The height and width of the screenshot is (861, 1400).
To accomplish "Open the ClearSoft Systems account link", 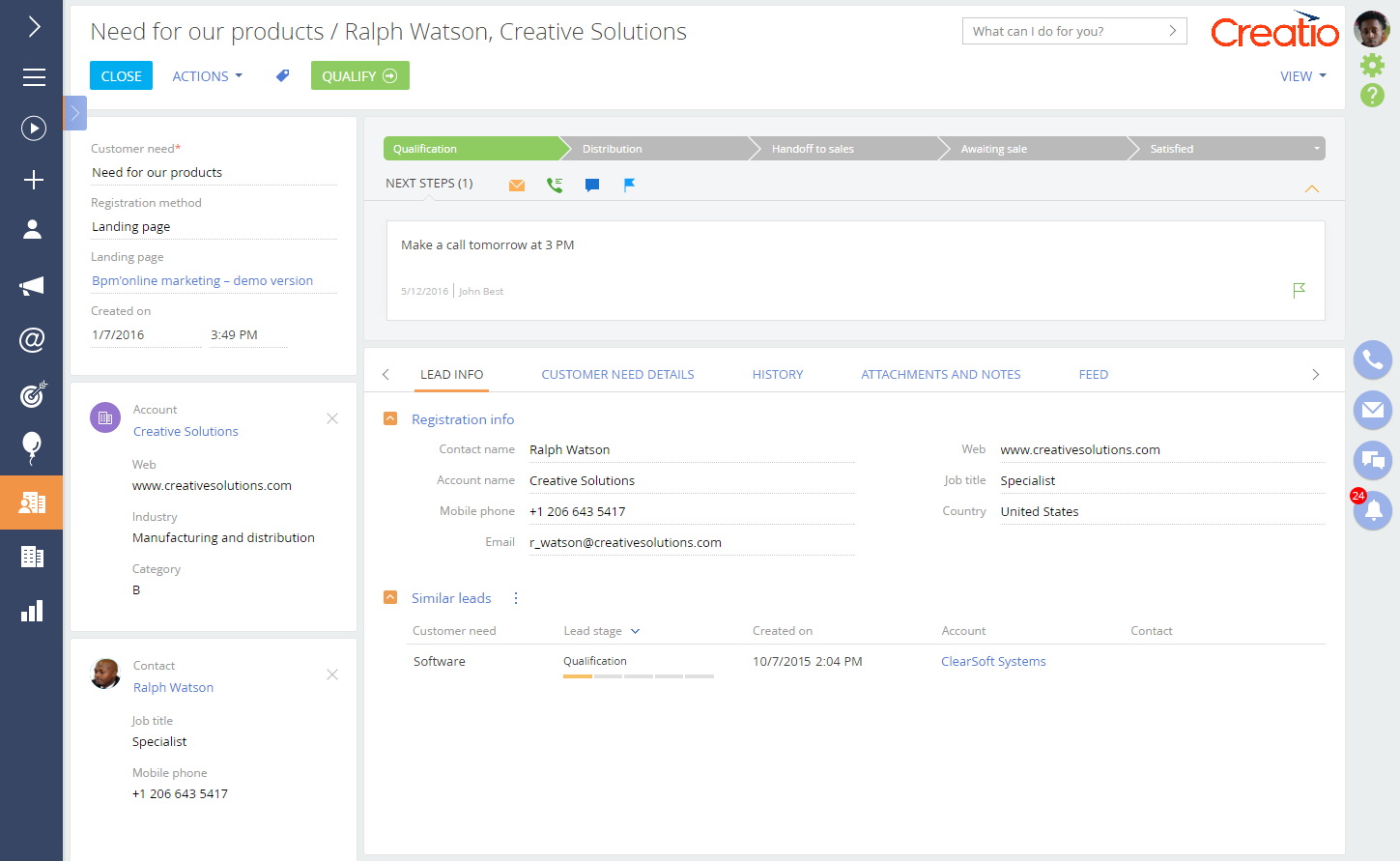I will pyautogui.click(x=993, y=661).
